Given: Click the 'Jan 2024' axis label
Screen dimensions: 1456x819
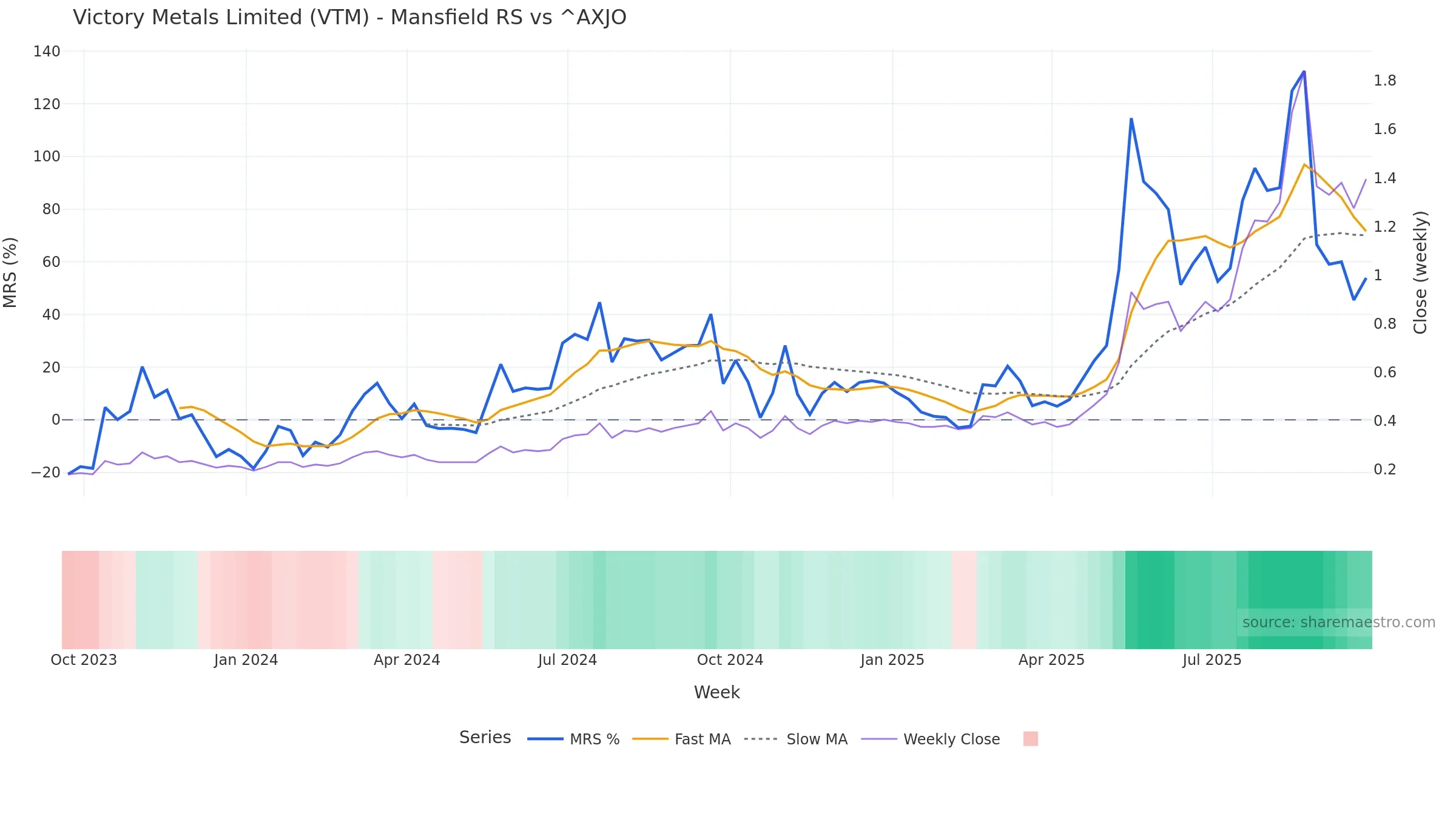Looking at the screenshot, I should pyautogui.click(x=246, y=660).
